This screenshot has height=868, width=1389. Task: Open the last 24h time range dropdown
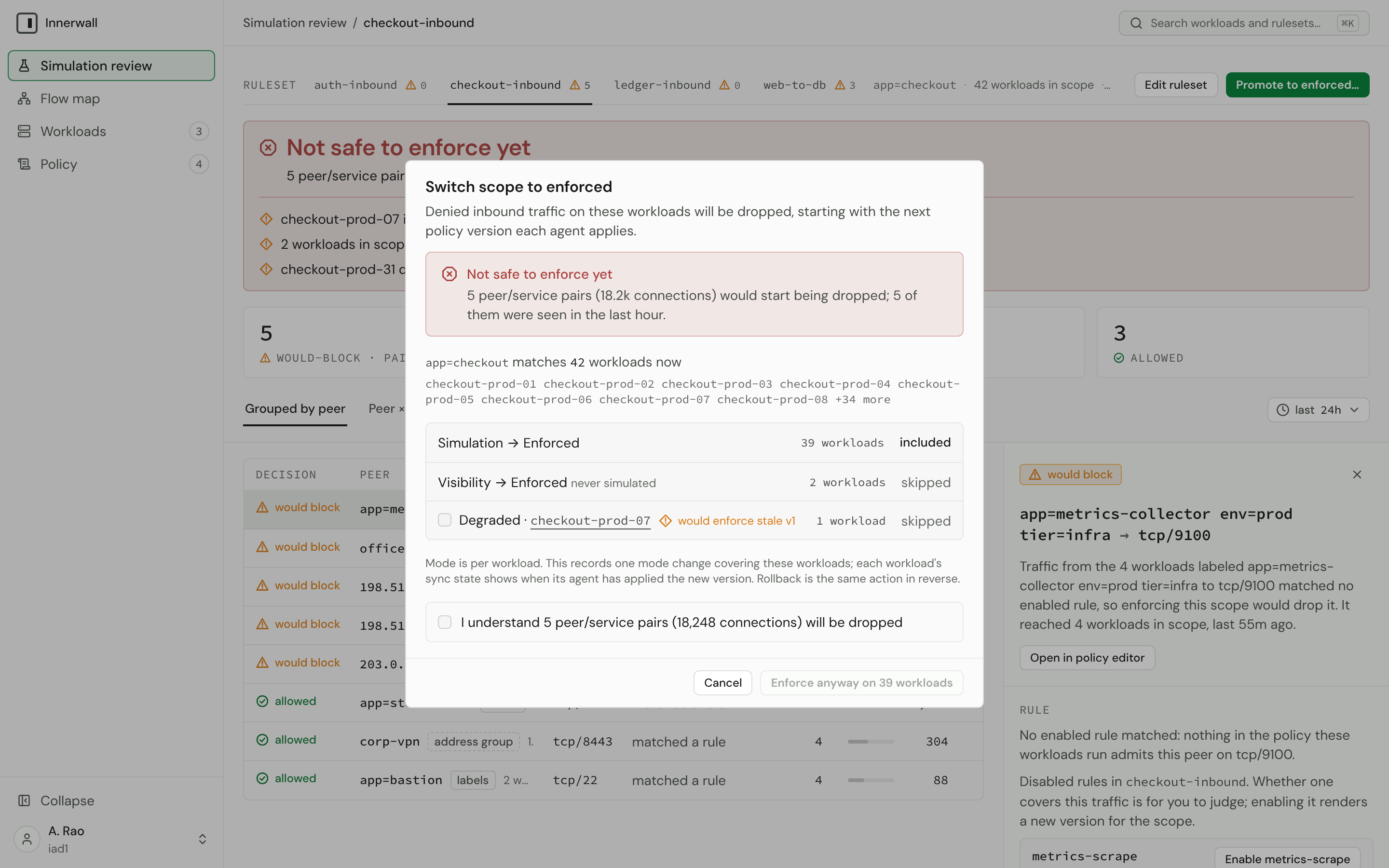tap(1318, 410)
